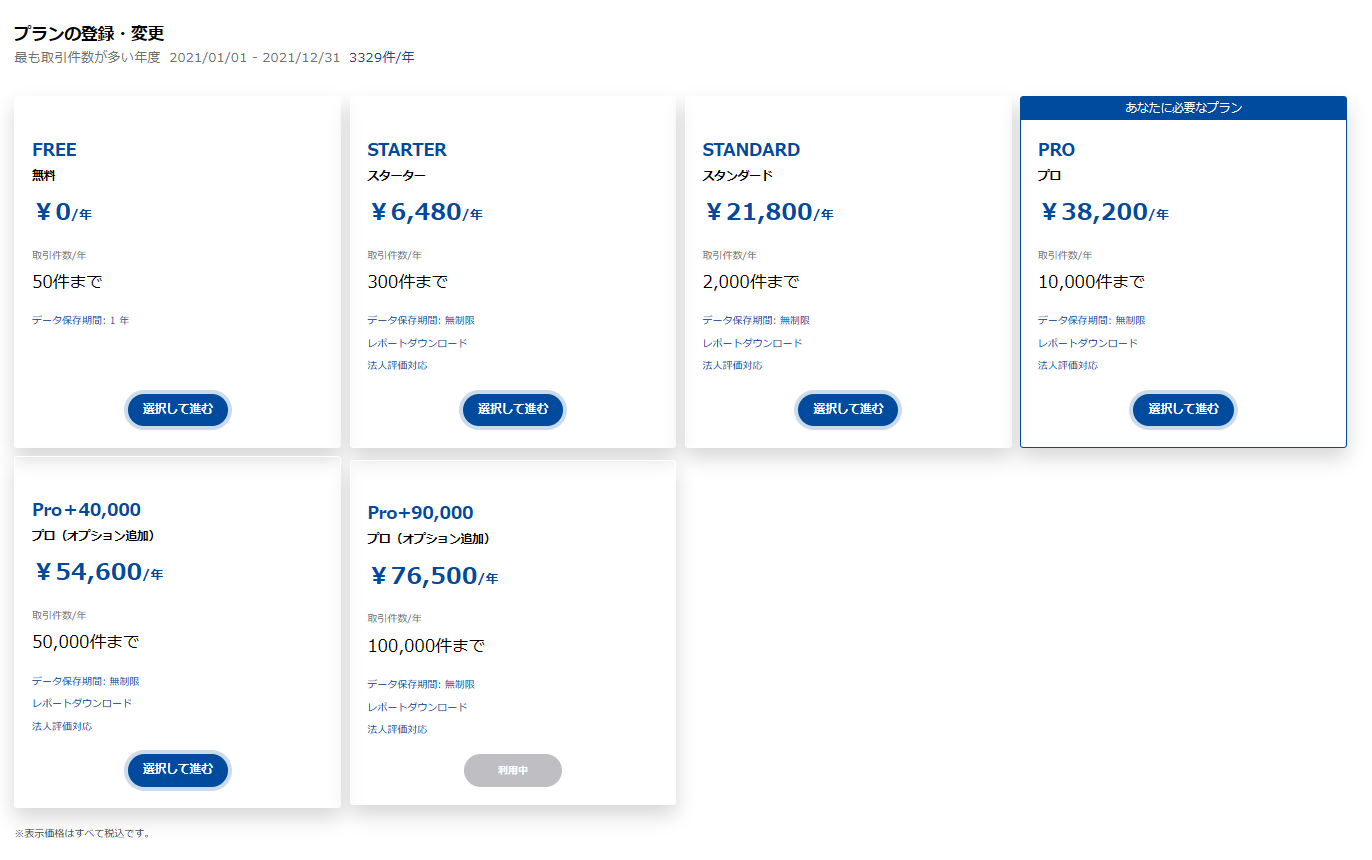Choose the recommended PRO plan
This screenshot has height=860, width=1372.
[1183, 409]
